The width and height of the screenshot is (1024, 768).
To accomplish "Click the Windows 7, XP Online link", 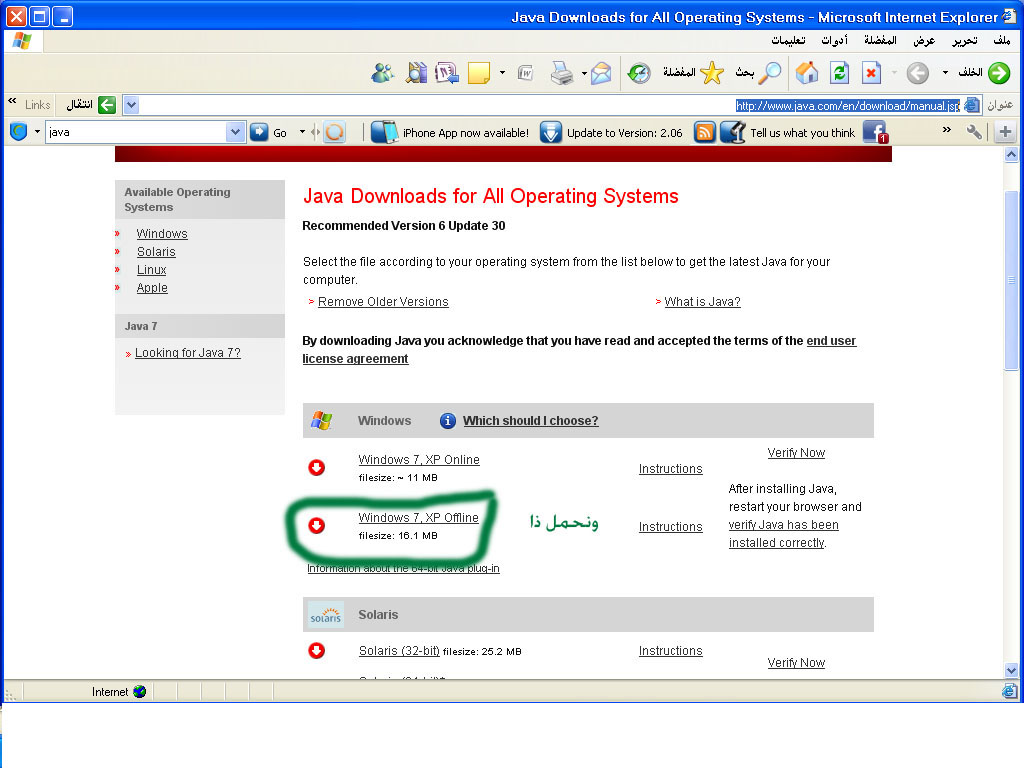I will (419, 460).
